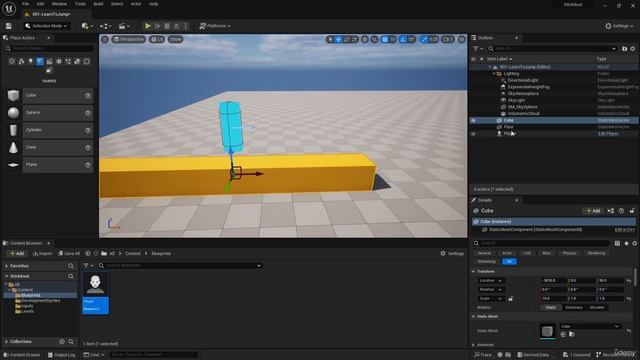Open editor Settings at top right
Viewport: 640px width, 360px height.
click(619, 26)
